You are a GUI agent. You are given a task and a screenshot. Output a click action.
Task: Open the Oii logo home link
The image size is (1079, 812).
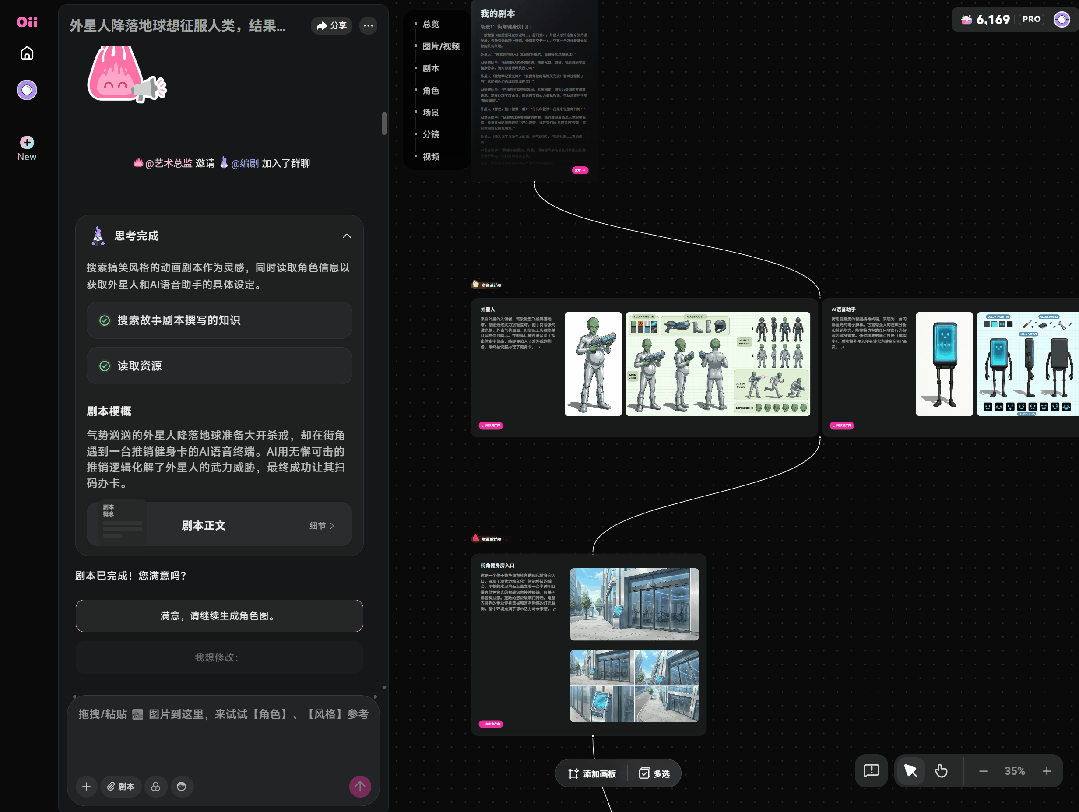(x=27, y=22)
